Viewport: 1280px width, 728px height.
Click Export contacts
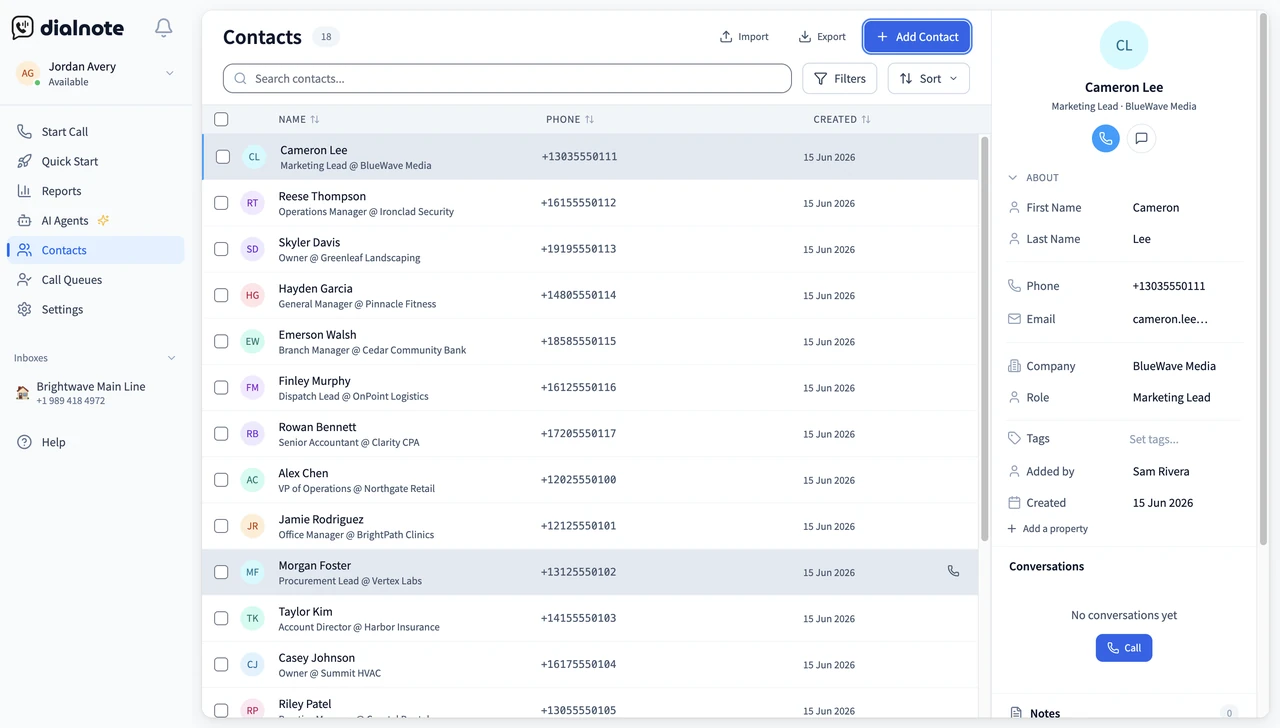coord(822,37)
